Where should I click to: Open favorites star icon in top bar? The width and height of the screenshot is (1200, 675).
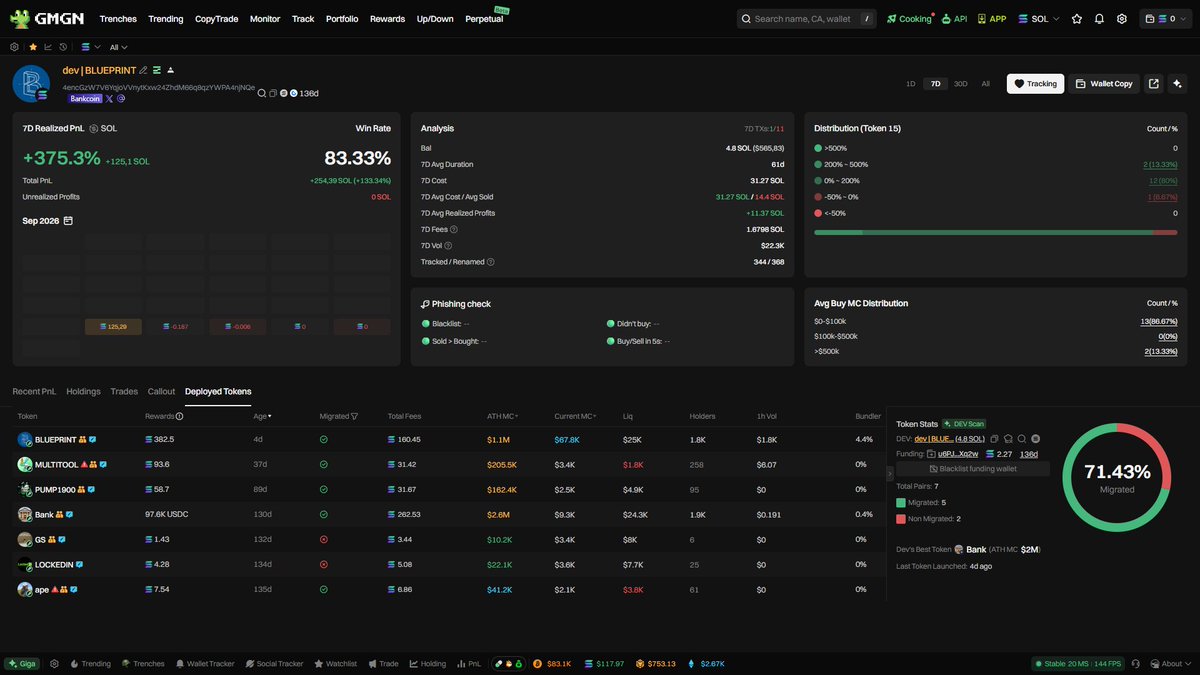point(1077,19)
